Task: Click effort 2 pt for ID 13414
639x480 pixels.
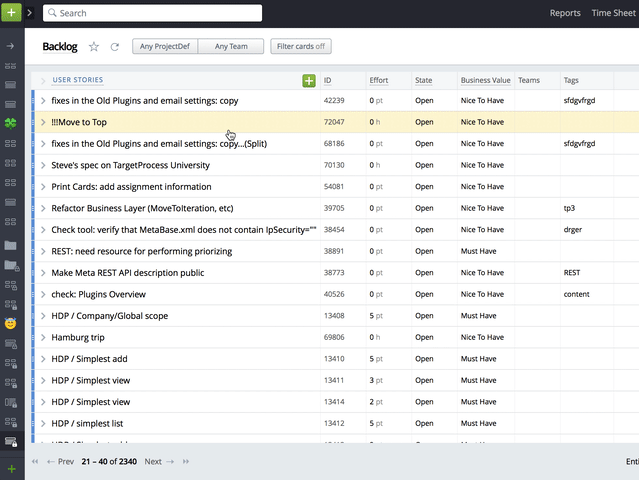Action: click(376, 402)
